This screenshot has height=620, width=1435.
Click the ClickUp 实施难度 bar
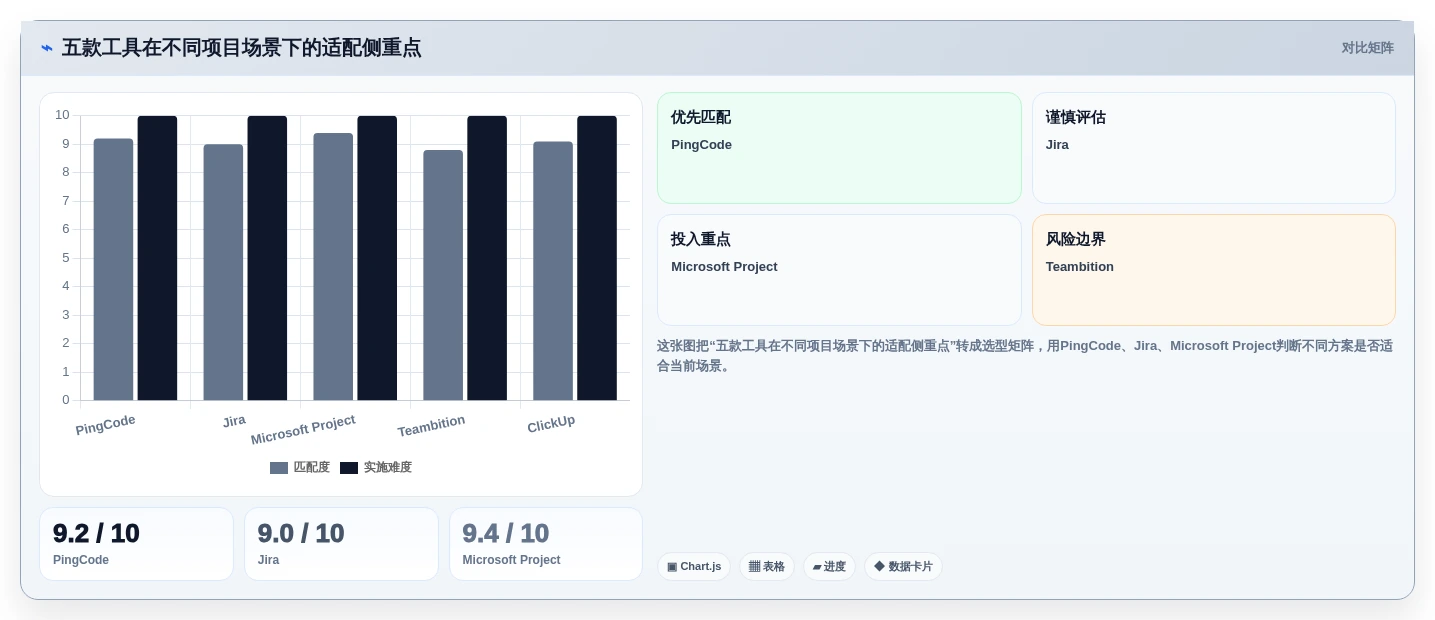tap(597, 258)
